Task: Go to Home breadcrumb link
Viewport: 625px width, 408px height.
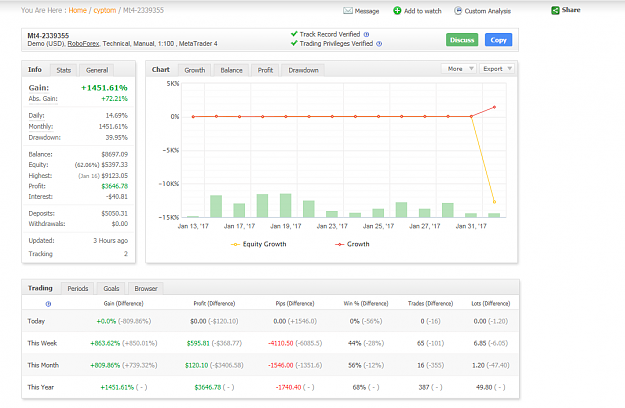Action: (x=77, y=10)
